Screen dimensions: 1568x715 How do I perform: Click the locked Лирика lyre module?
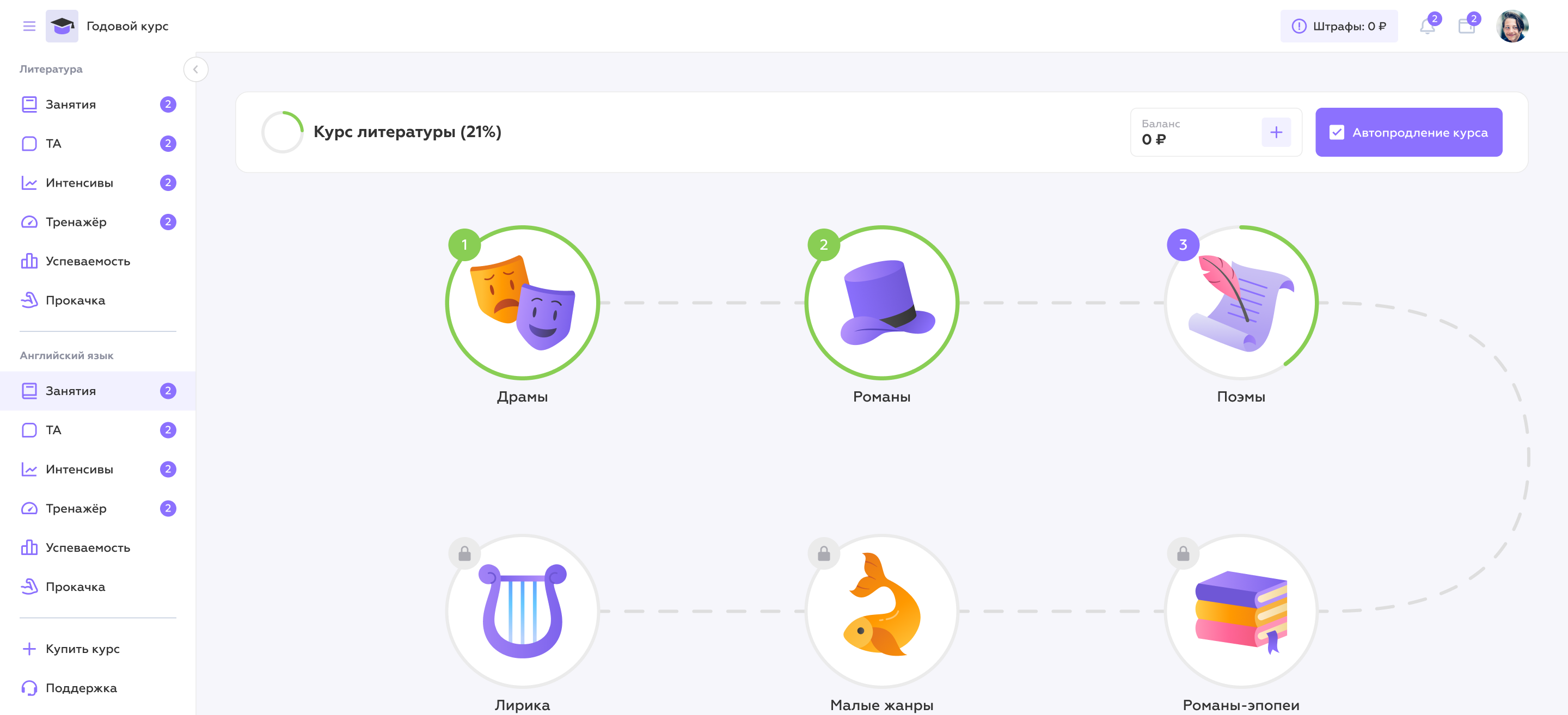(522, 611)
